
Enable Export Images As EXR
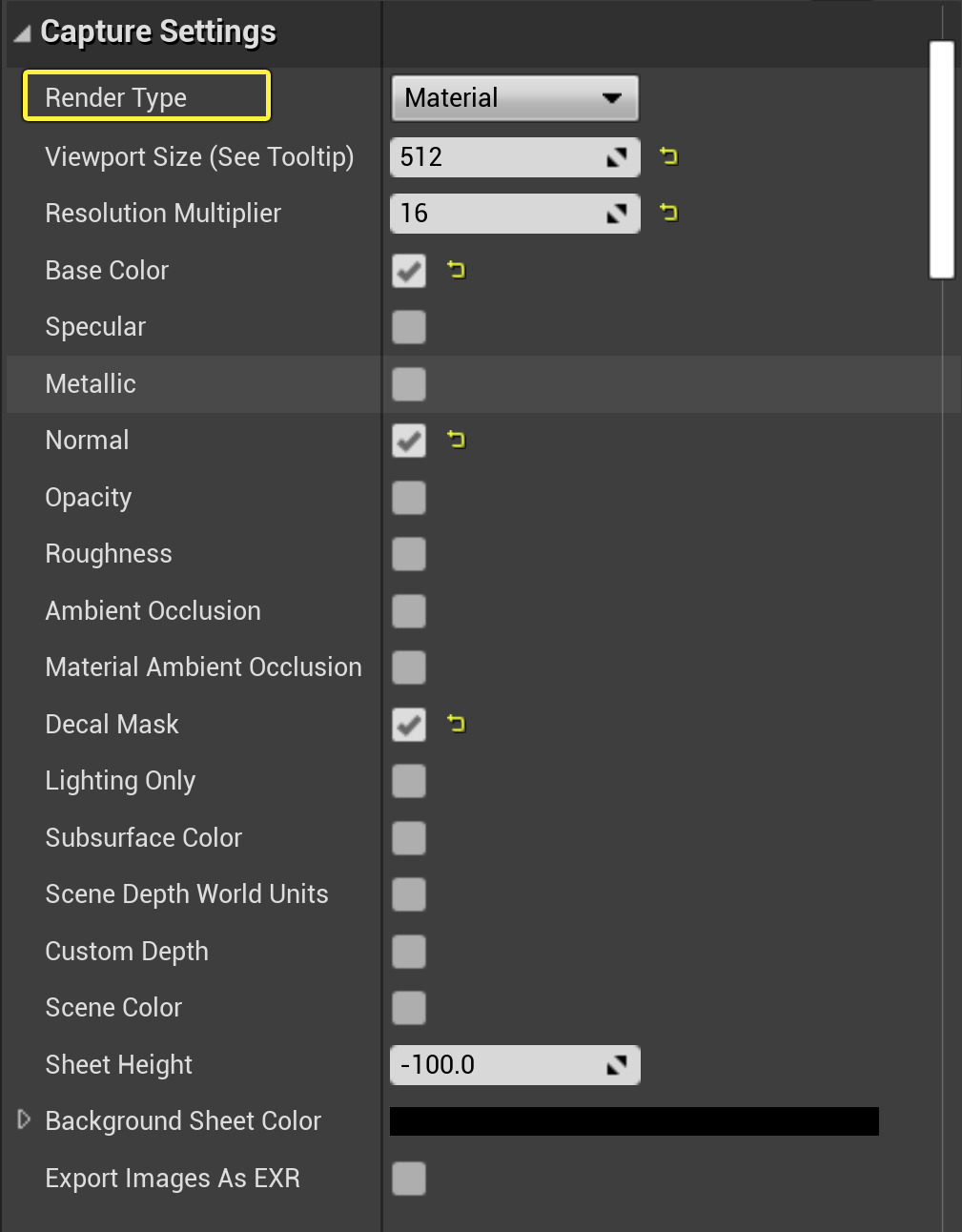click(408, 1179)
